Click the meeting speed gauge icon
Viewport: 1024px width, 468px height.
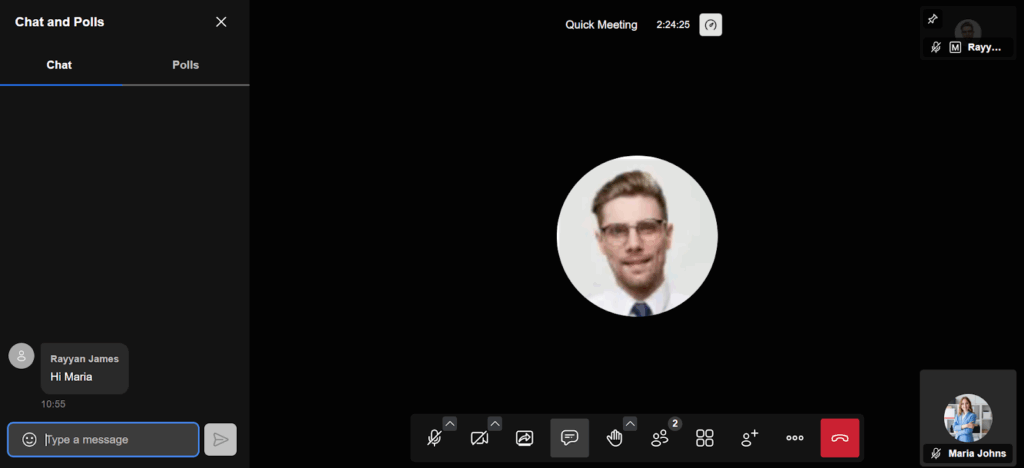coord(710,25)
